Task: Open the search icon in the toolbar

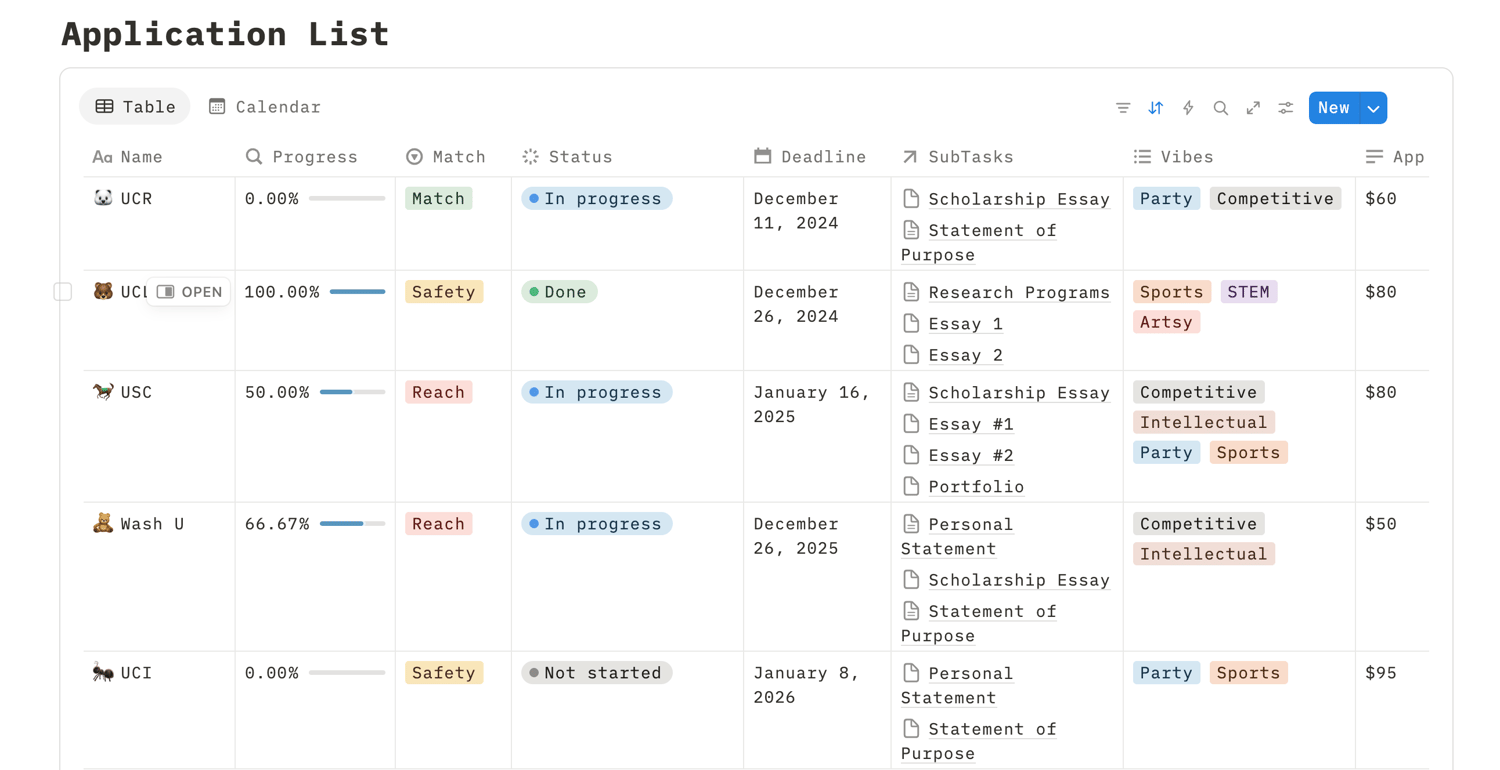Action: tap(1221, 108)
